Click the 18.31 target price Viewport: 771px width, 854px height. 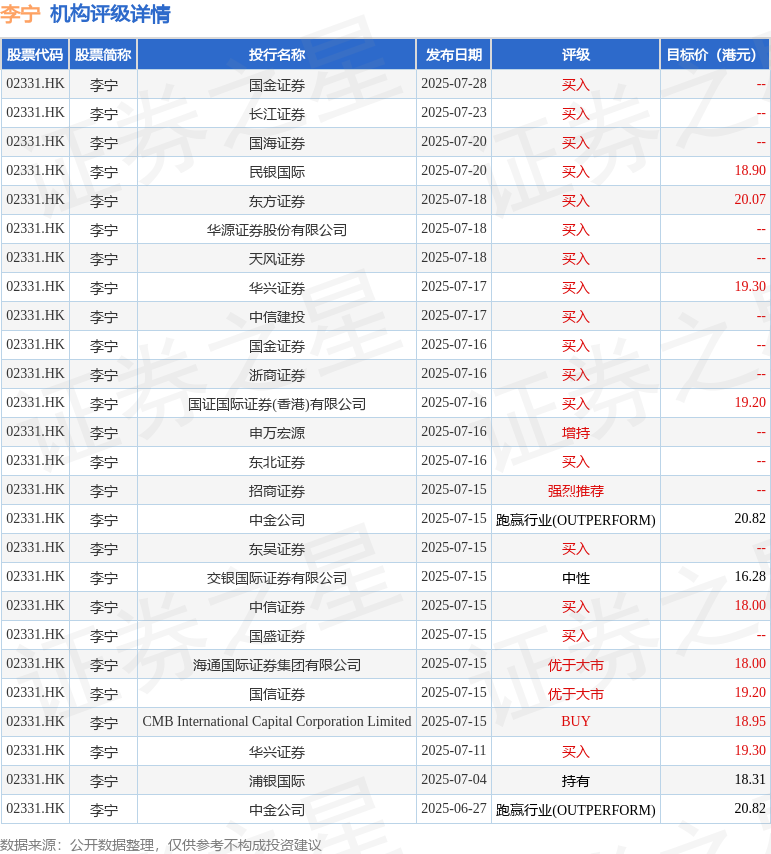(x=750, y=779)
